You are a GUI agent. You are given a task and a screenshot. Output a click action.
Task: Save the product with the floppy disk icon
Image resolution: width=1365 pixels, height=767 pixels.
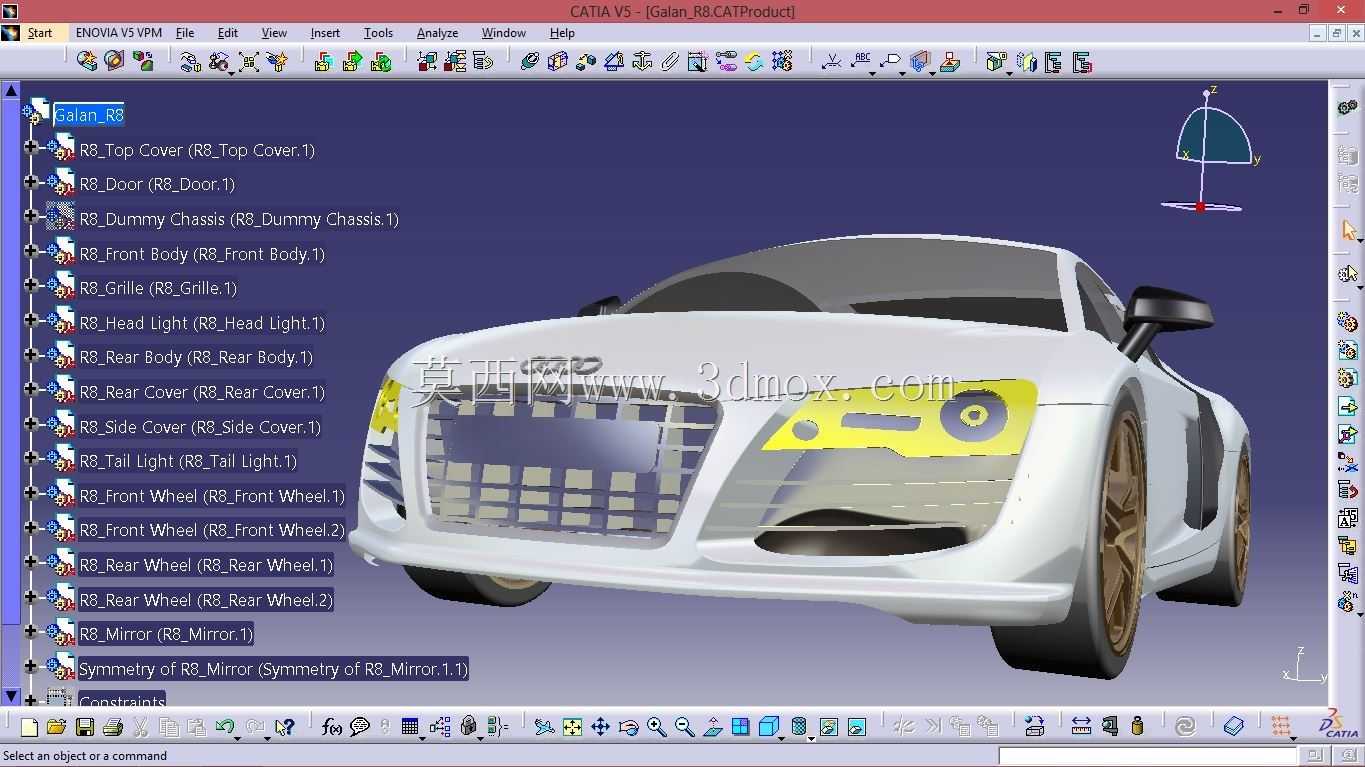(85, 727)
